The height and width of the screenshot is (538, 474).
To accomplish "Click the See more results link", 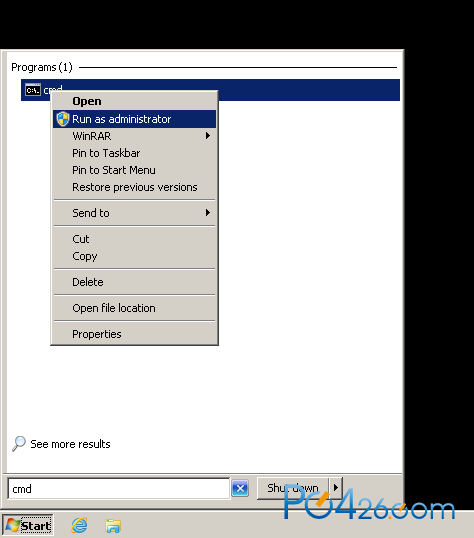I will point(70,444).
